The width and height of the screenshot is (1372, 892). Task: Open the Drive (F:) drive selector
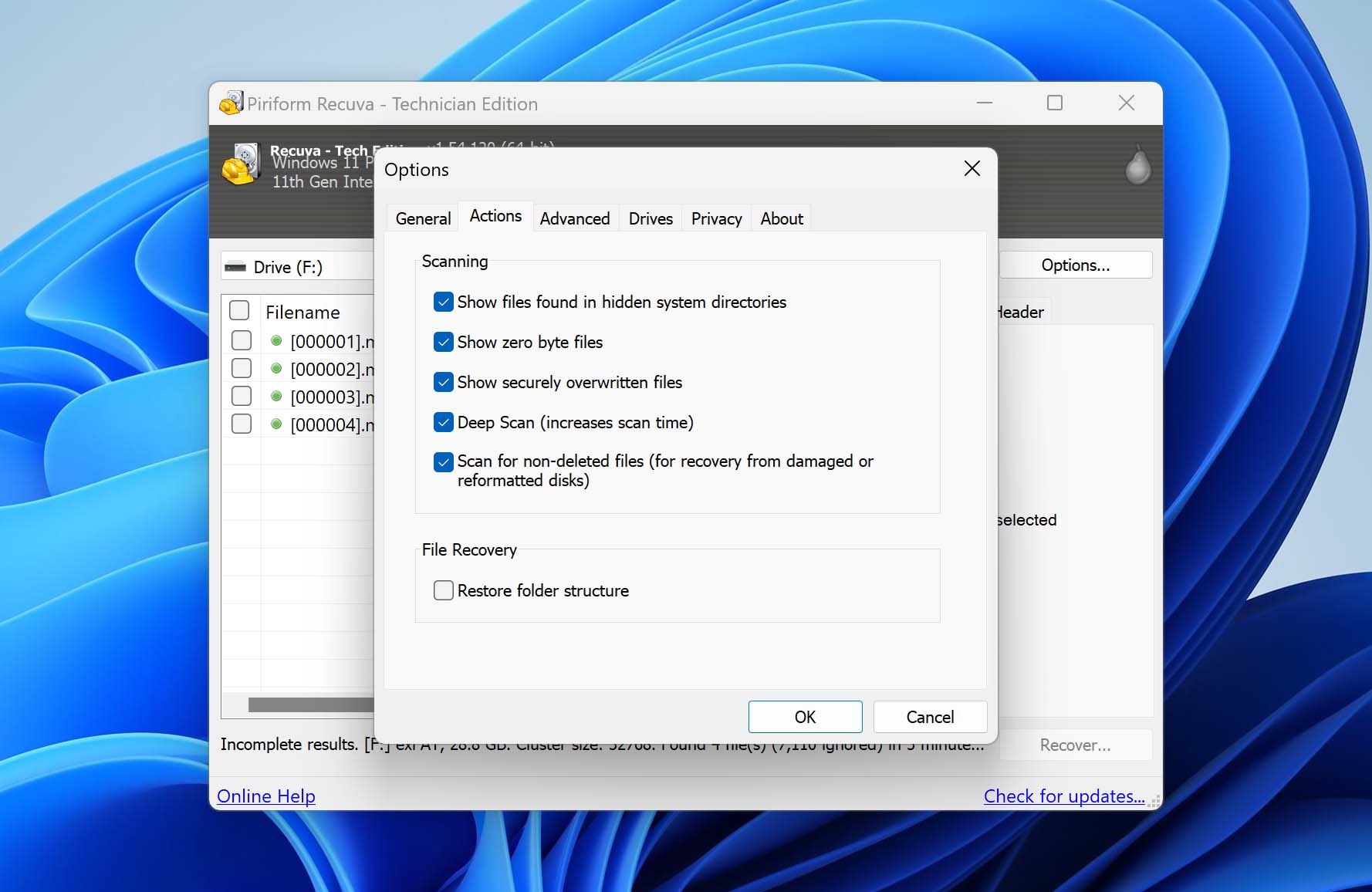pos(297,266)
